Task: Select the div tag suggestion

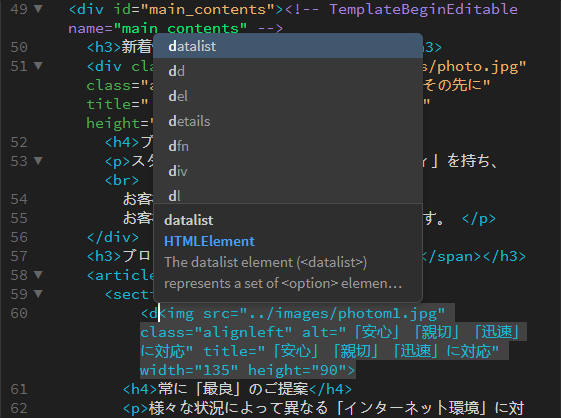Action: pos(288,171)
